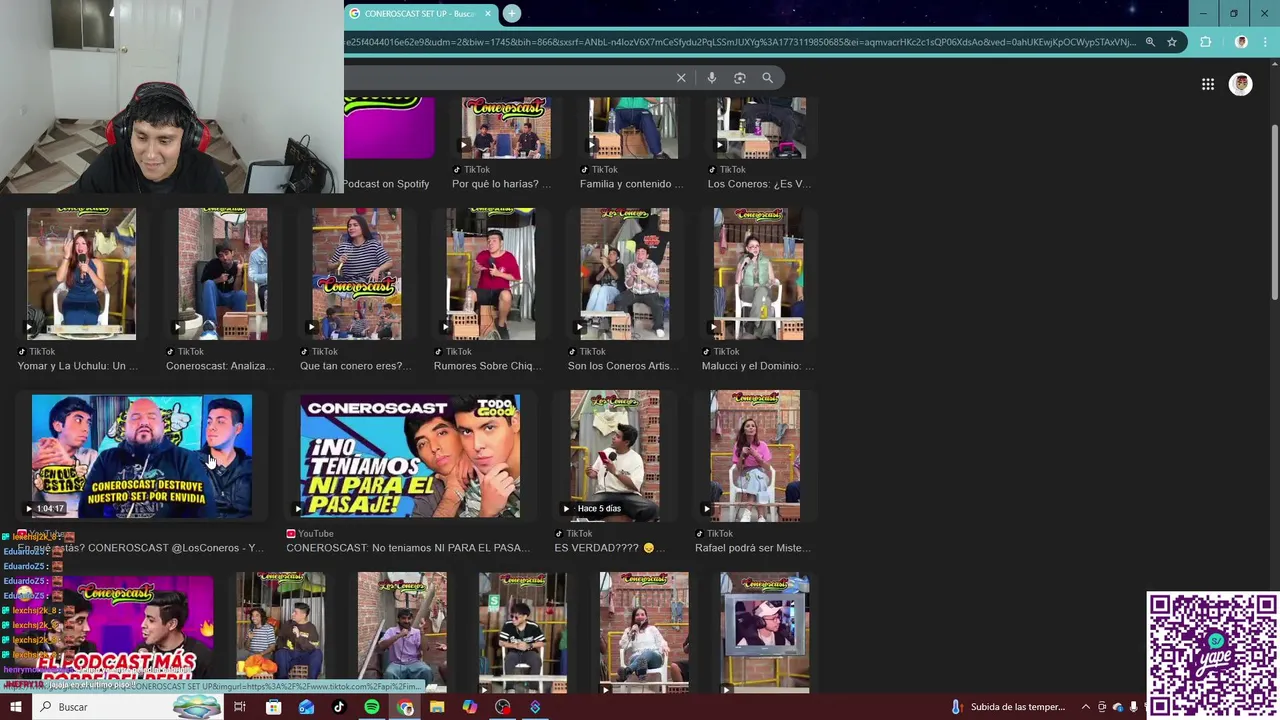Screen dimensions: 1280x720
Task: Open the NO TENIAMOS NI PARA EL PASAJE thumbnail
Action: pos(410,456)
